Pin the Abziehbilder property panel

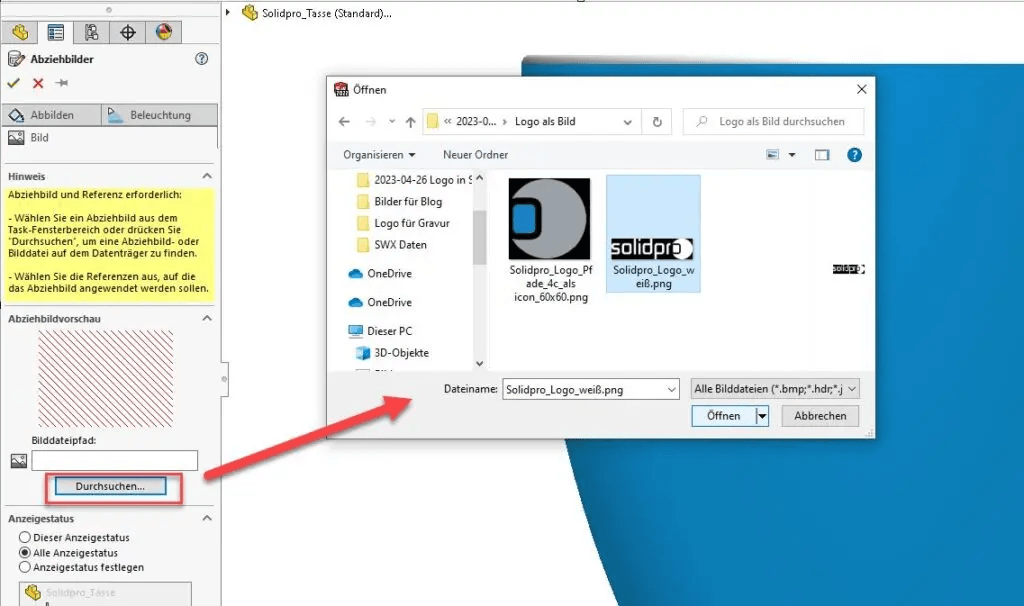62,83
